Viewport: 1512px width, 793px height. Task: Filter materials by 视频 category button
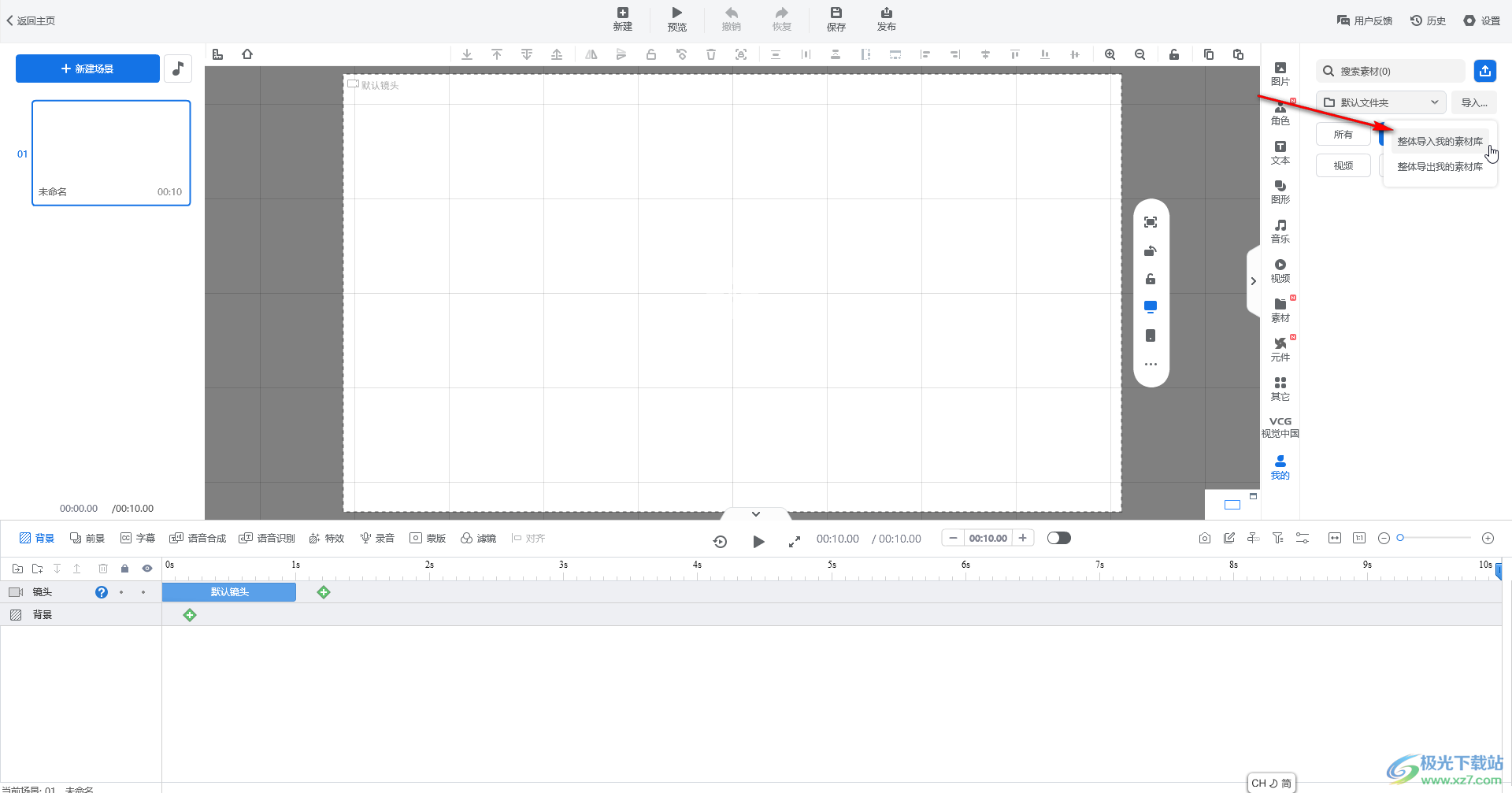pos(1343,166)
